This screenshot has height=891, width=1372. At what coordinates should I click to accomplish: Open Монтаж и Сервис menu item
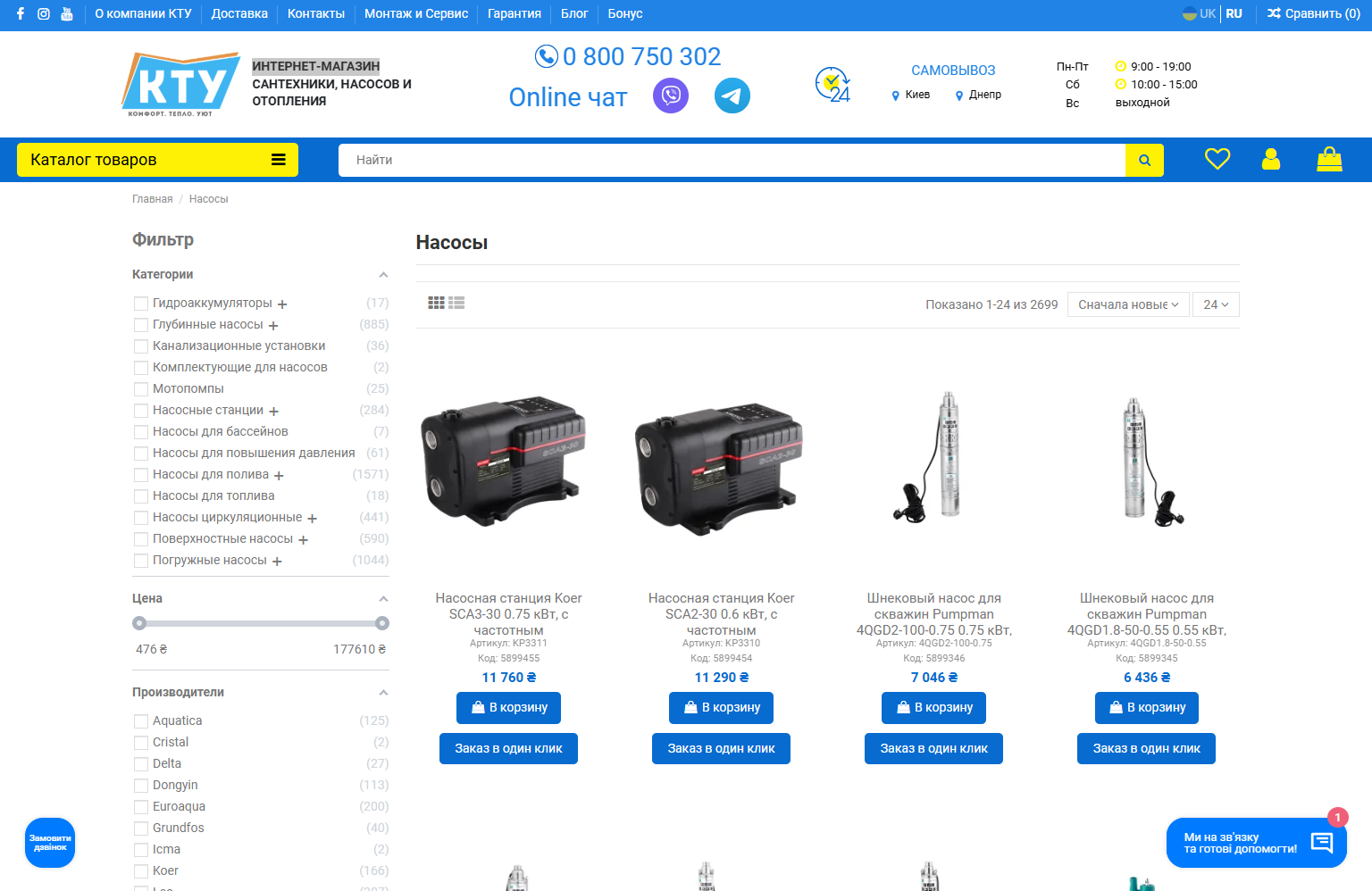(416, 13)
